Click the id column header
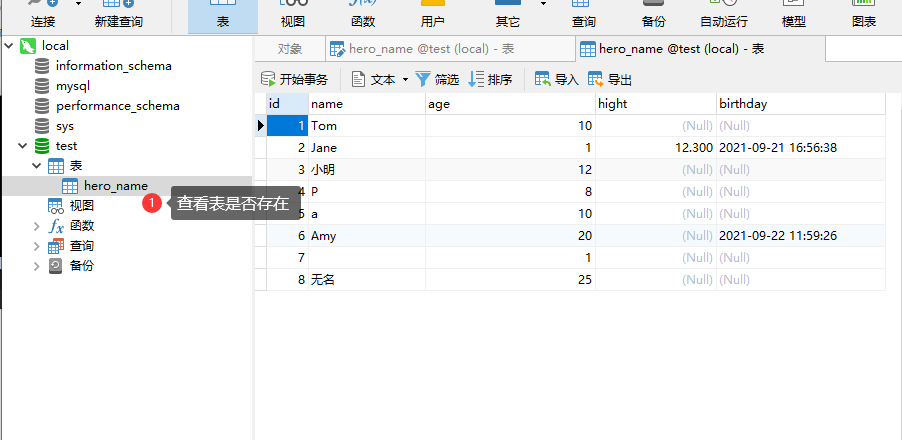Screen dimensions: 902x440 288,104
